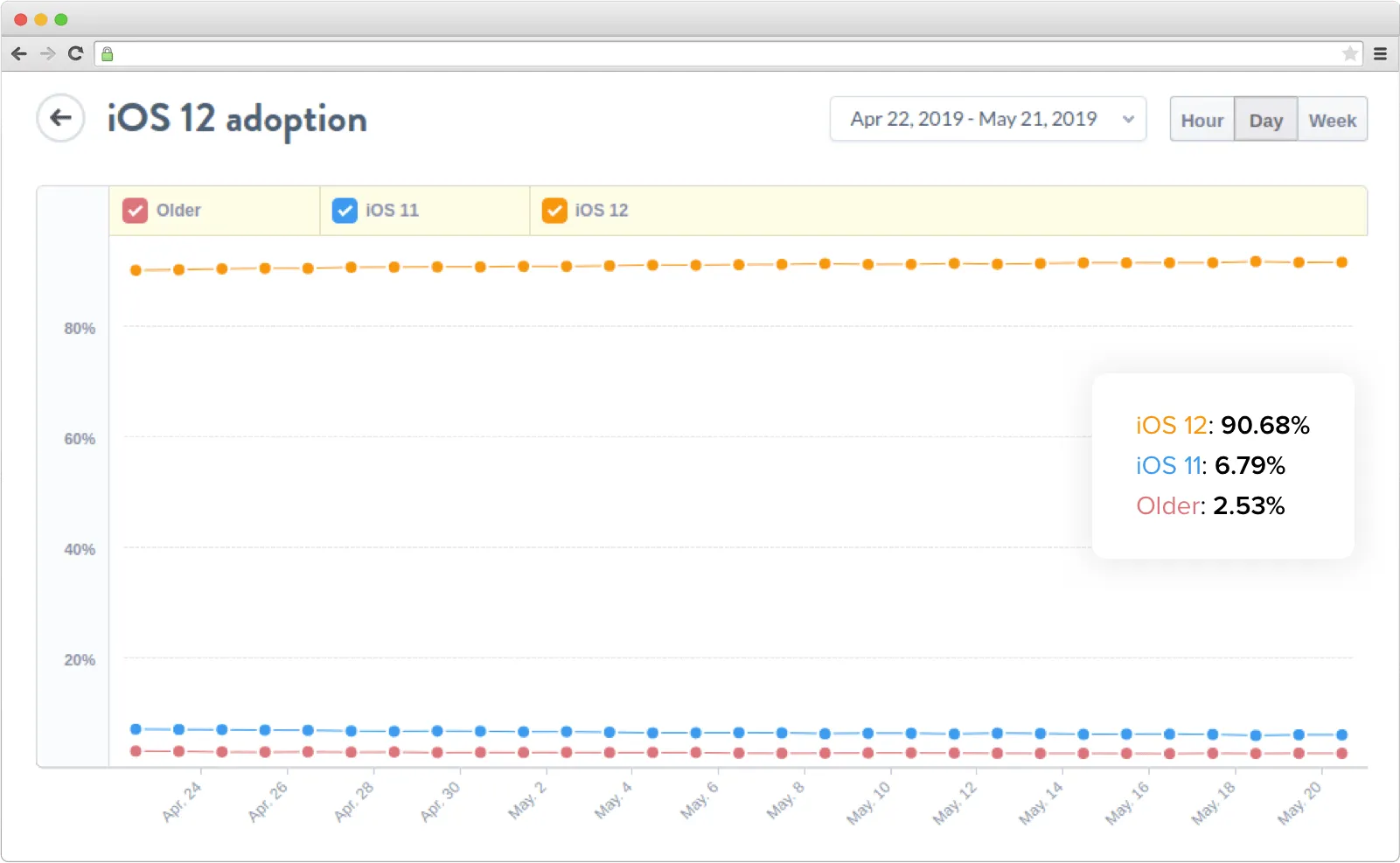Click the browser forward arrow
1400x863 pixels.
click(x=48, y=53)
